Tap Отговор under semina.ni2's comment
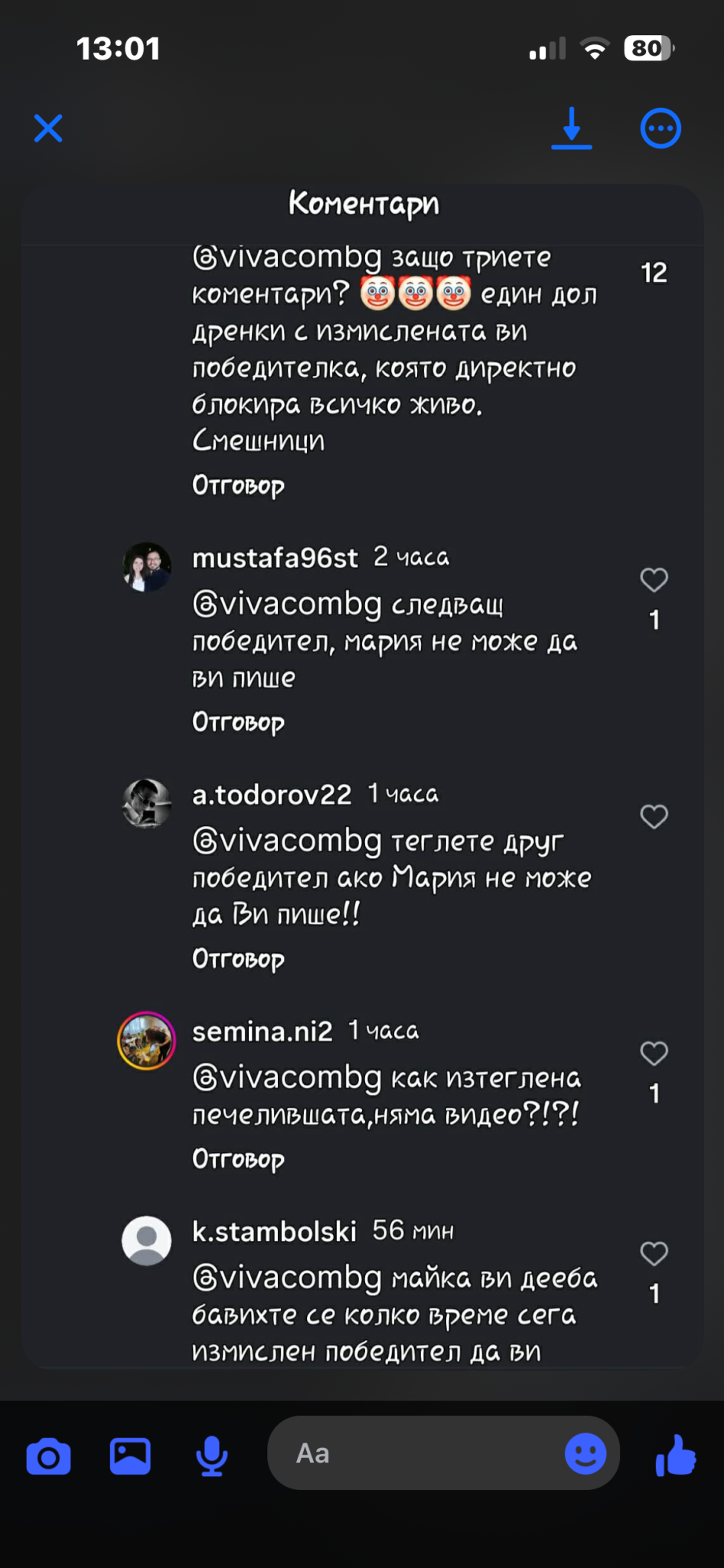The image size is (724, 1568). pos(238,1159)
